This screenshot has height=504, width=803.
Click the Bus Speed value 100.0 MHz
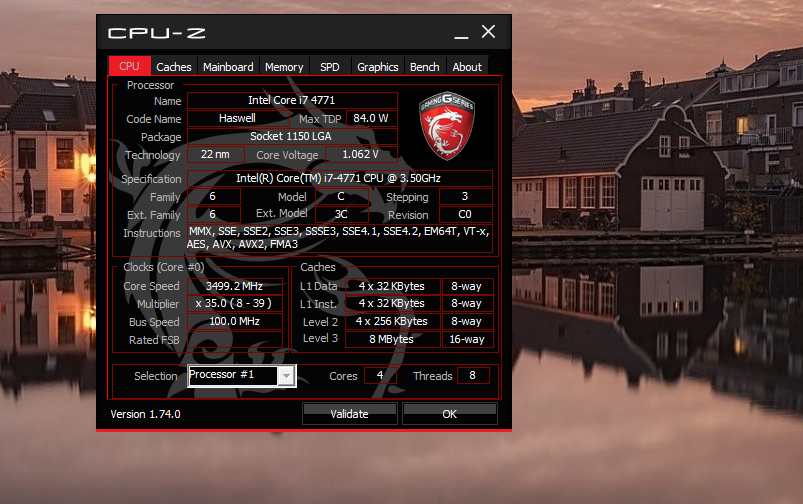[x=235, y=321]
